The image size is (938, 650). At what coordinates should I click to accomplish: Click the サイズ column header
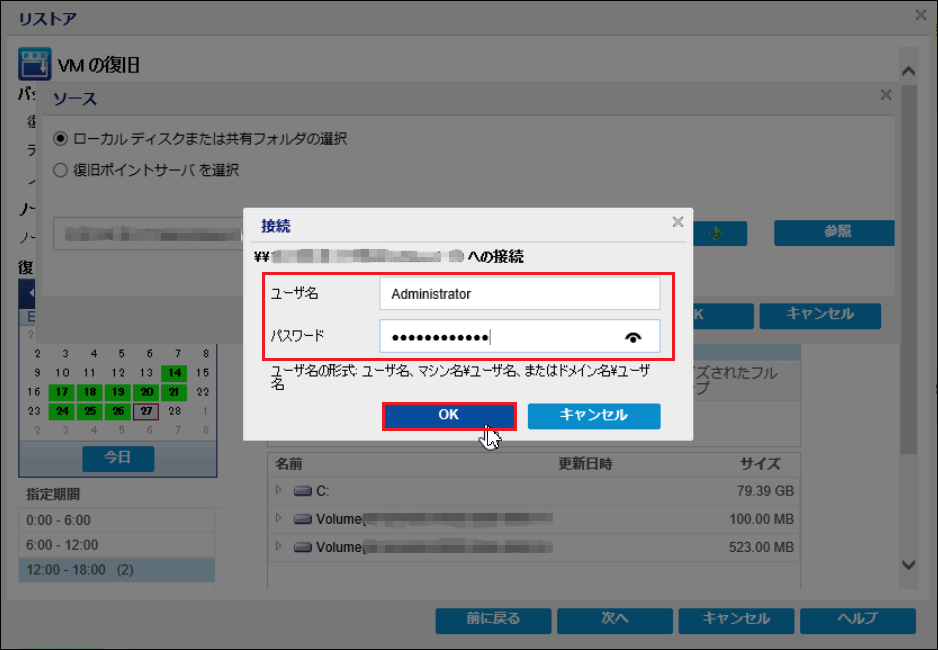click(x=760, y=464)
